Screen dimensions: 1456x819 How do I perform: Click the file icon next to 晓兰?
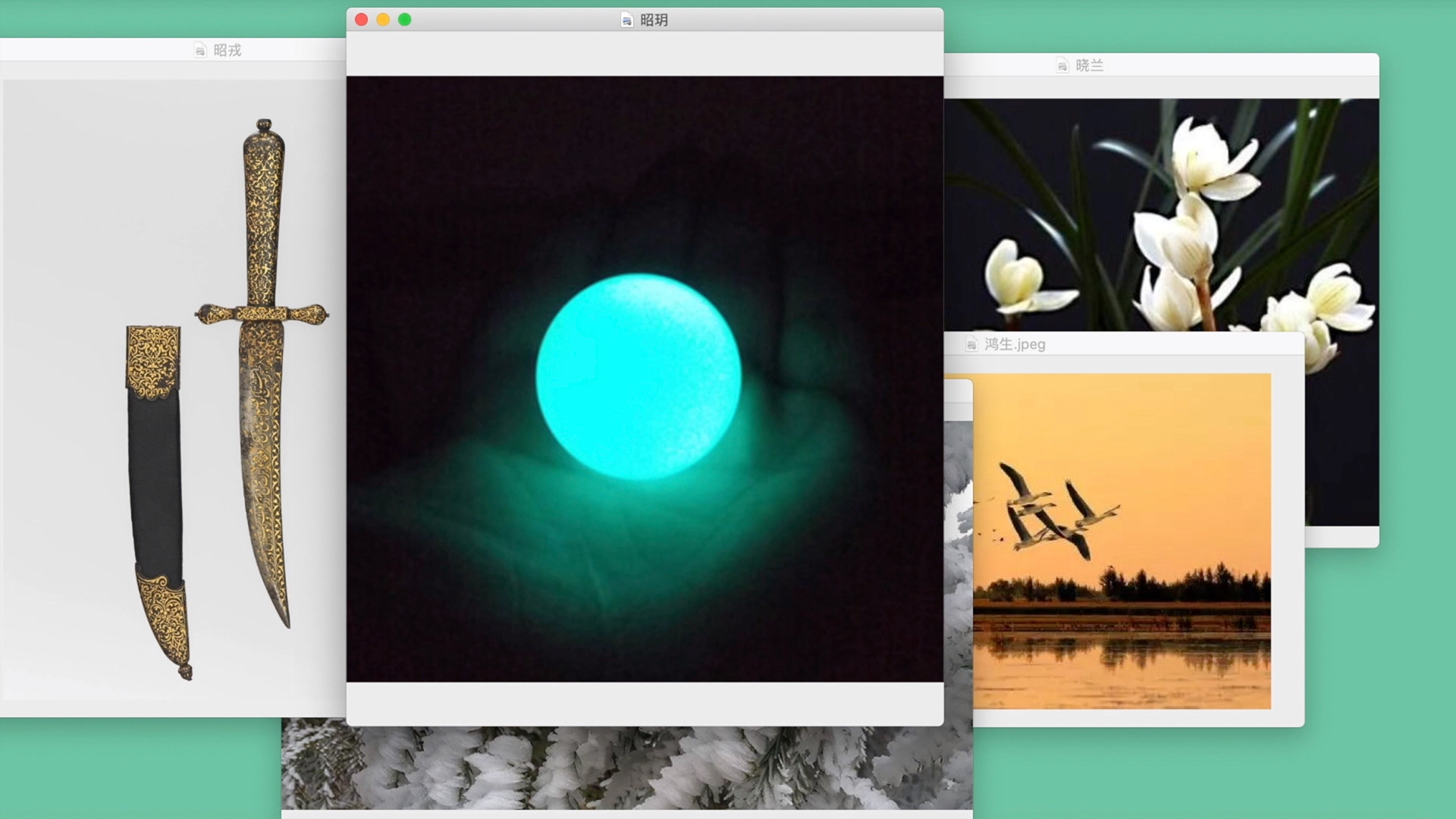tap(1062, 66)
